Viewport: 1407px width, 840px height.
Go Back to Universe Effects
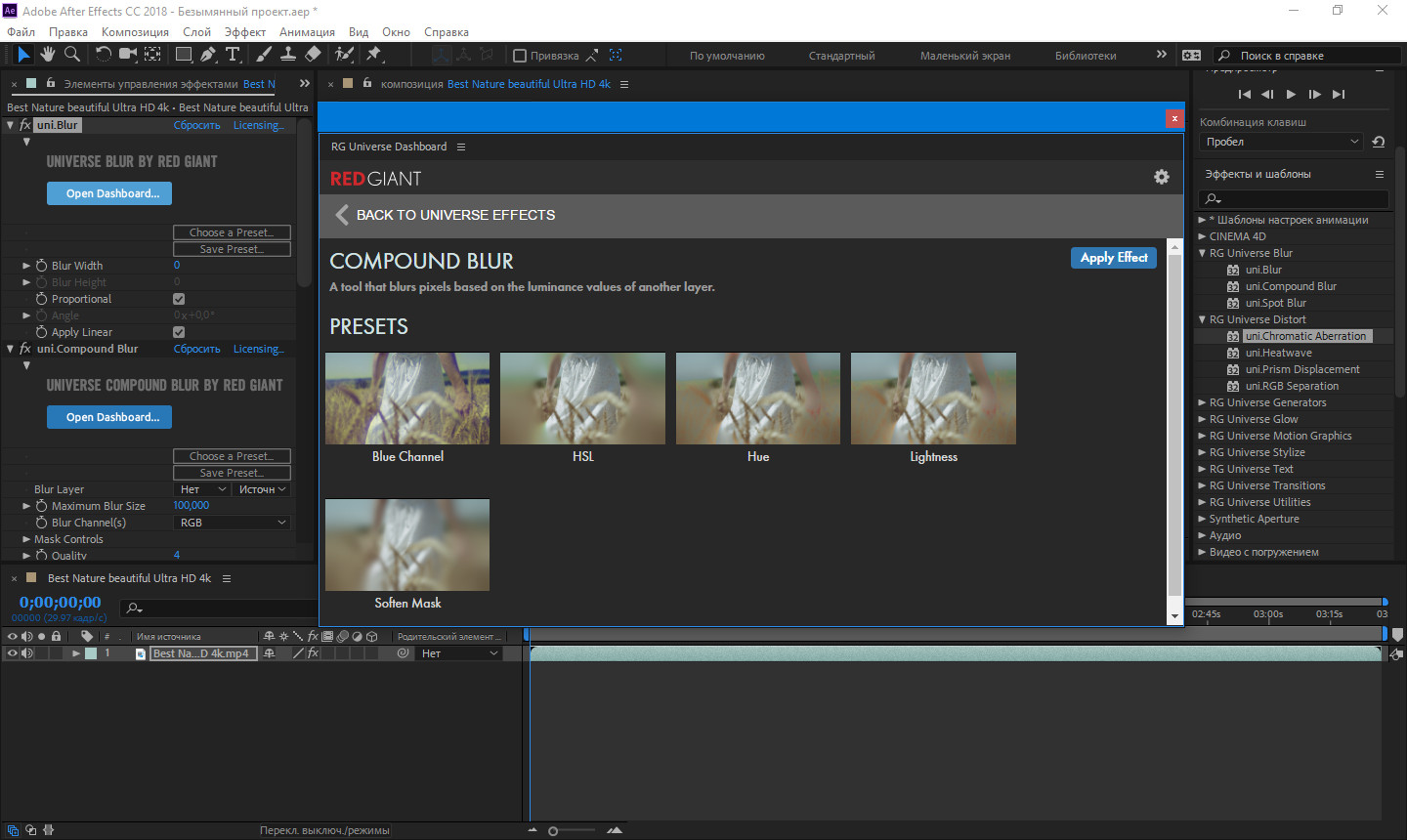(446, 215)
